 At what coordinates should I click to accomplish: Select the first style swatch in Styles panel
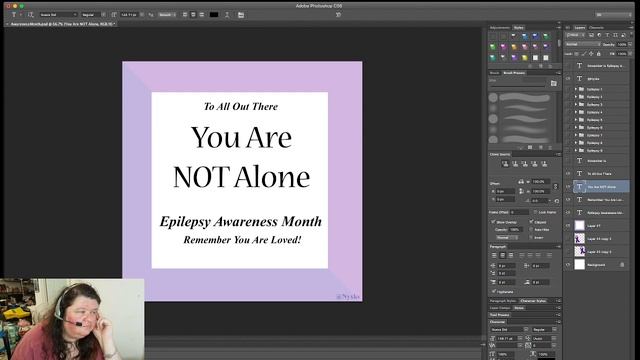pyautogui.click(x=493, y=37)
